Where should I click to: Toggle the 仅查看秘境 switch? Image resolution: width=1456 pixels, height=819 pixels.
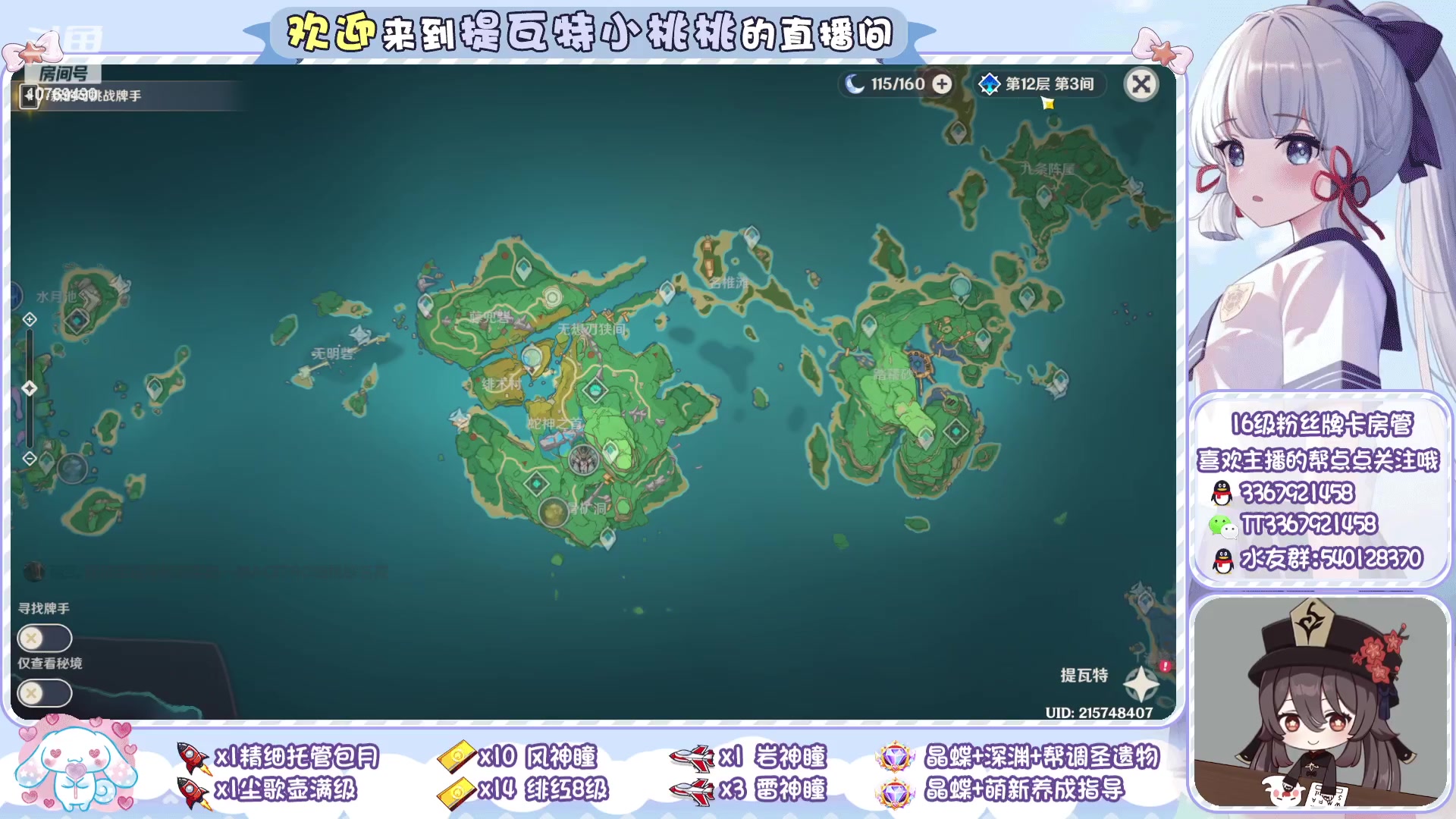tap(45, 693)
